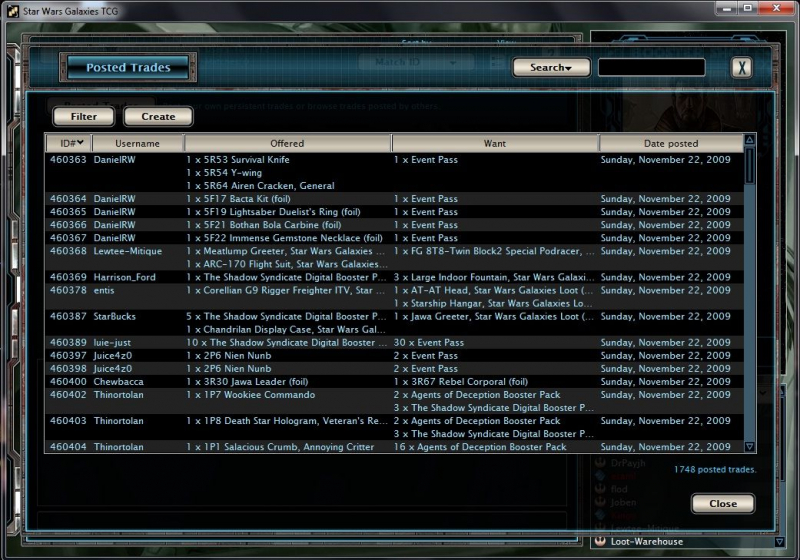Image resolution: width=800 pixels, height=560 pixels.
Task: Select Juice4z0 trade 460398
Action: click(394, 369)
